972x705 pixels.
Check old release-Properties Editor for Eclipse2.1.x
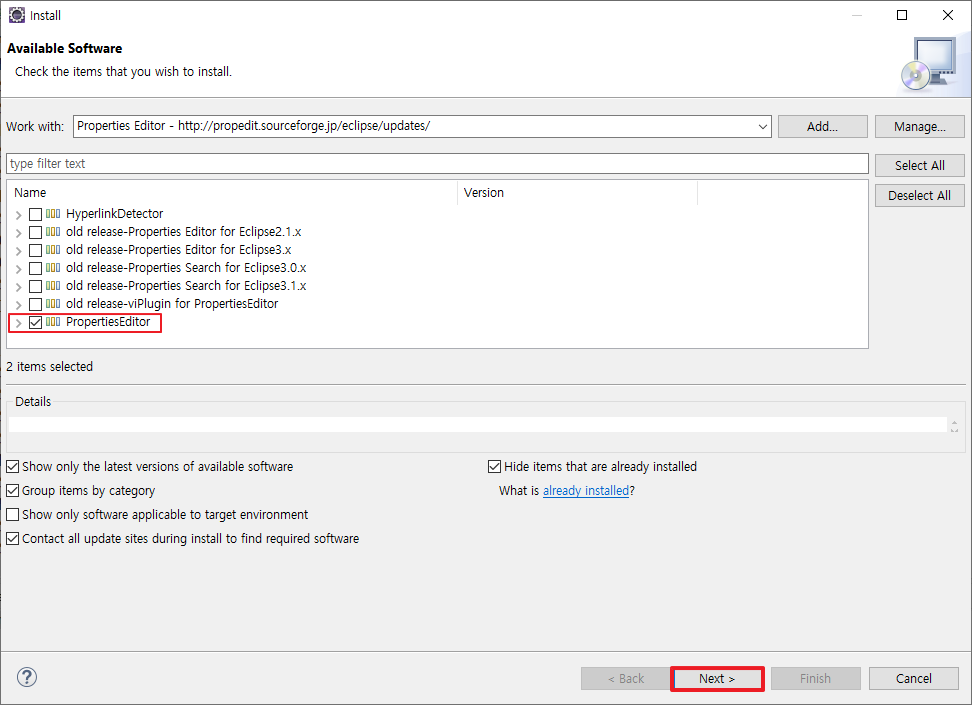(35, 233)
